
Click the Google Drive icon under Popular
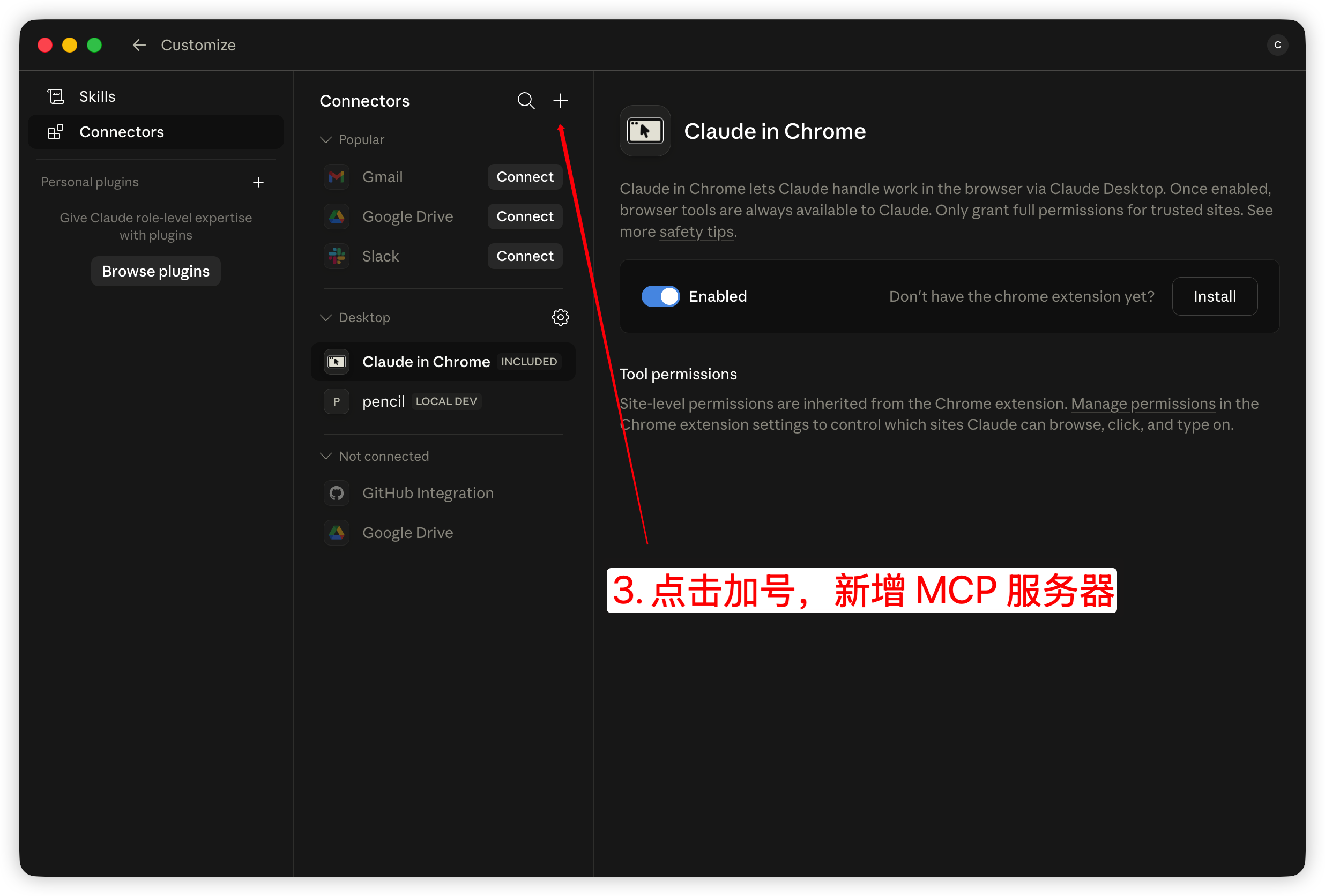(337, 216)
